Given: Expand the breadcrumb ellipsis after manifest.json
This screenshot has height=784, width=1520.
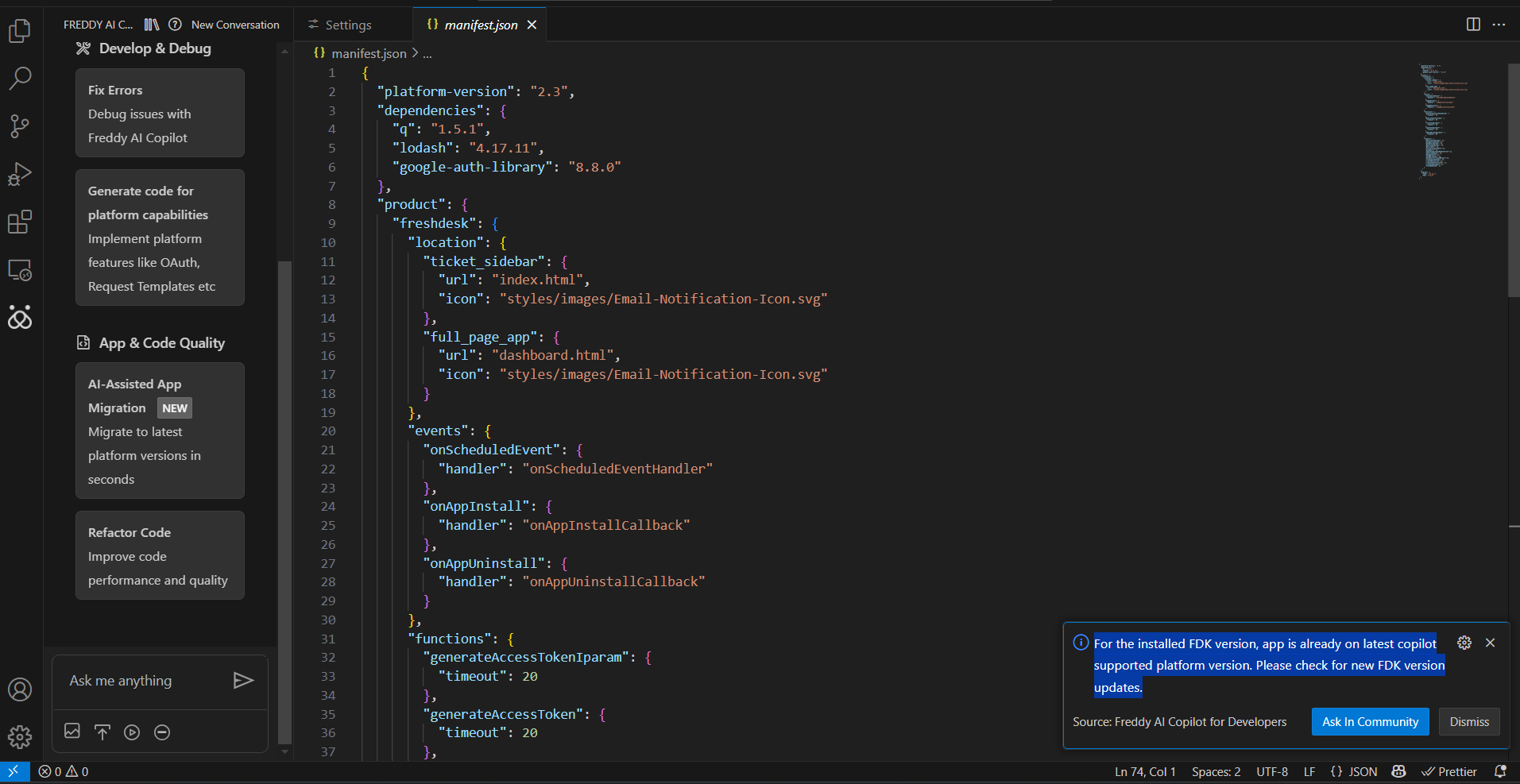Looking at the screenshot, I should coord(427,53).
